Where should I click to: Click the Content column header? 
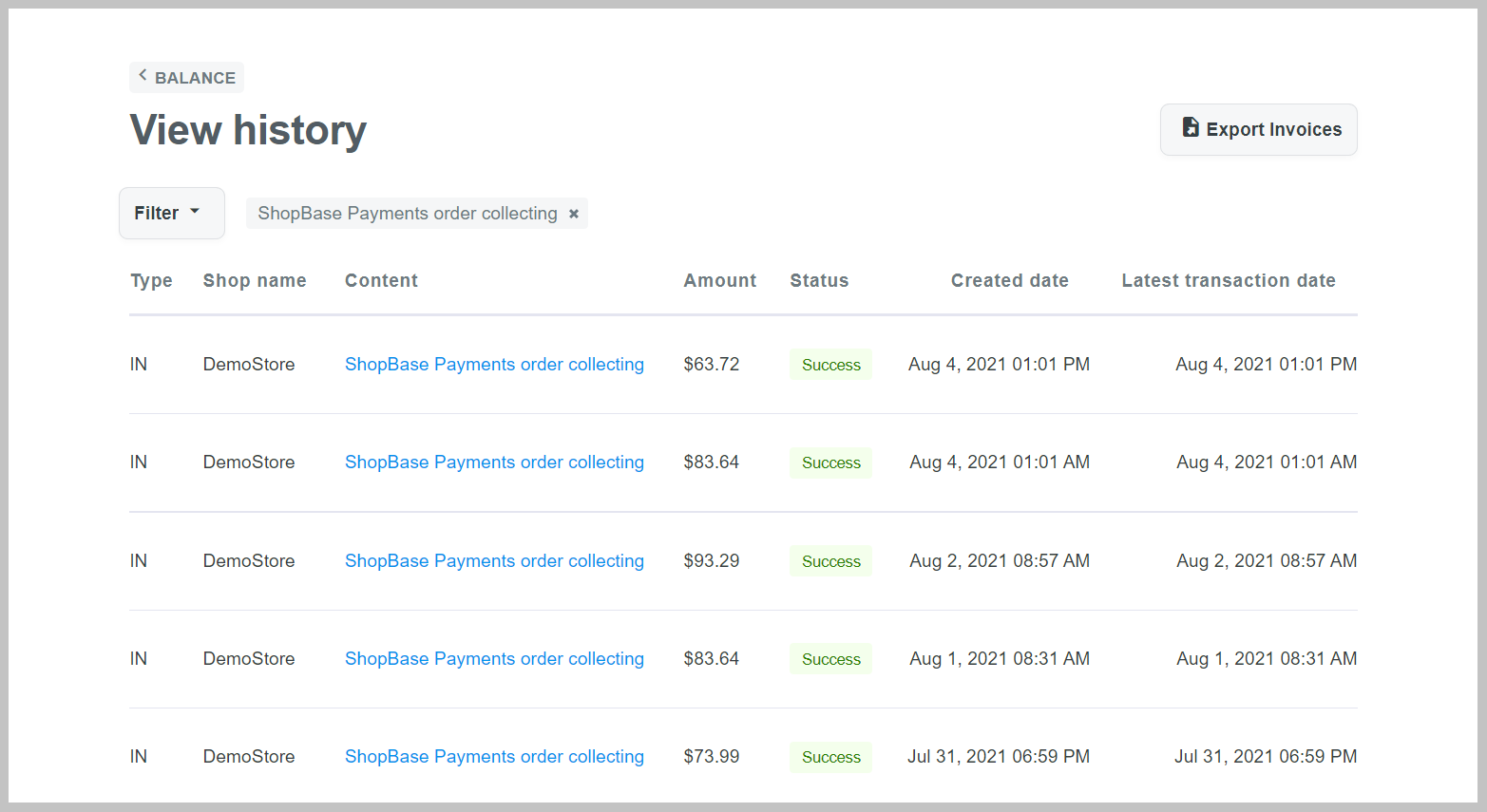[x=381, y=280]
